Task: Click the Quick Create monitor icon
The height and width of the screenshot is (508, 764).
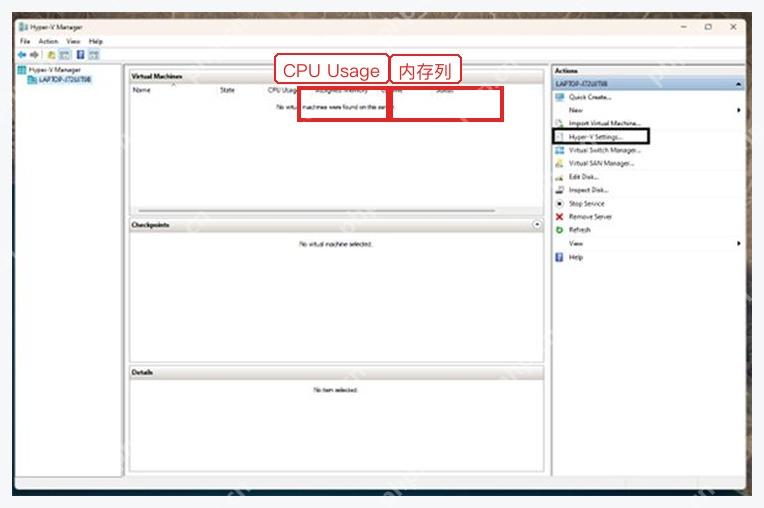Action: click(559, 97)
